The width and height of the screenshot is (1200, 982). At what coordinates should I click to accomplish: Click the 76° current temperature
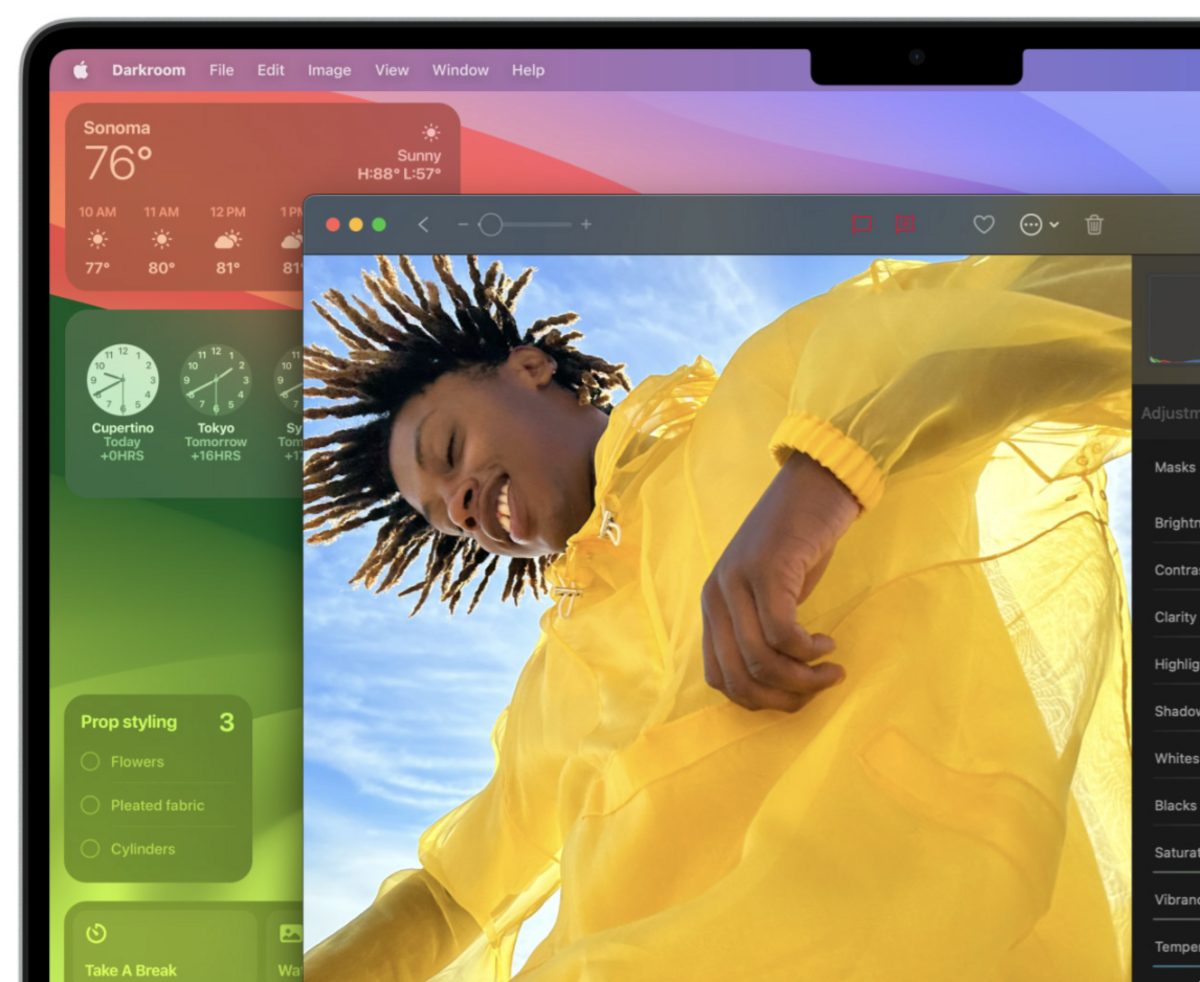(118, 163)
